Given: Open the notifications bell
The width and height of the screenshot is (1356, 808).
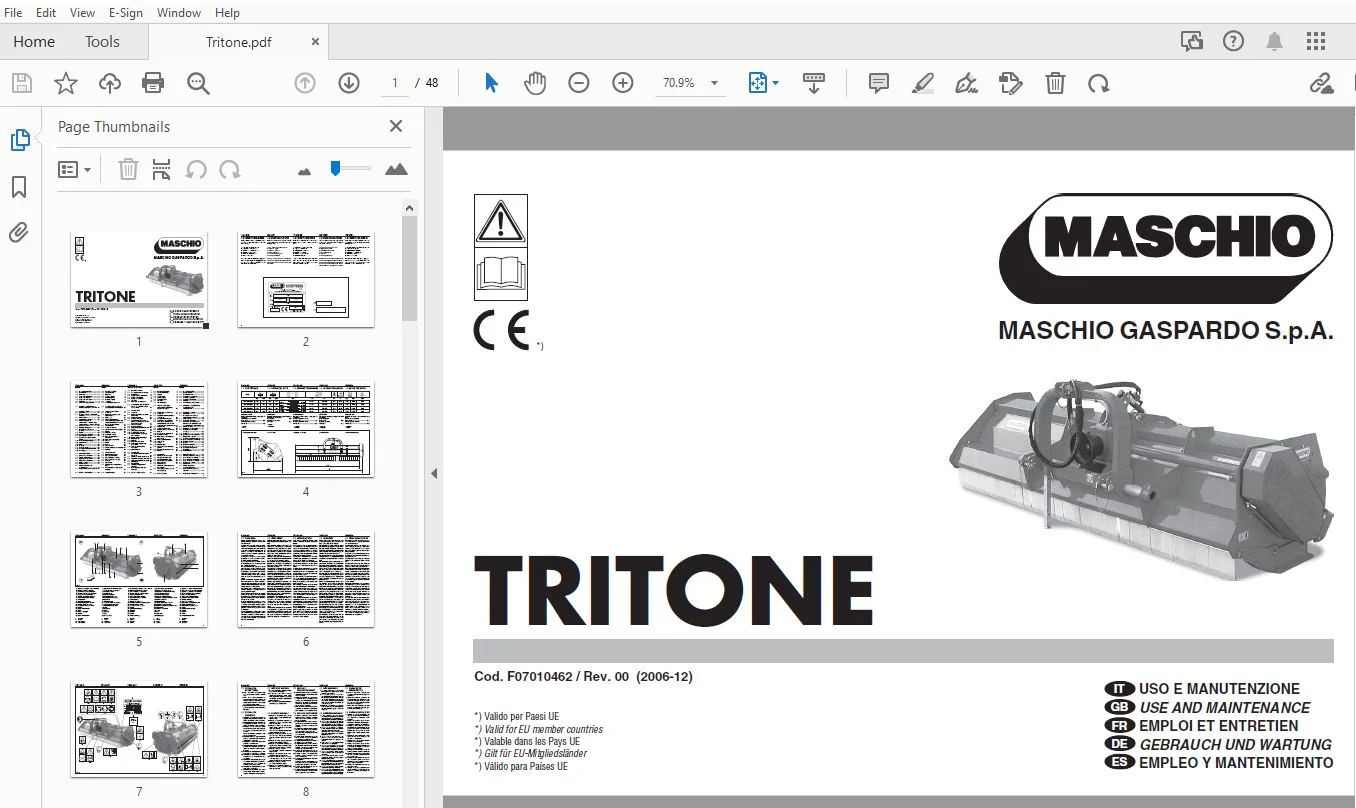Looking at the screenshot, I should tap(1274, 41).
